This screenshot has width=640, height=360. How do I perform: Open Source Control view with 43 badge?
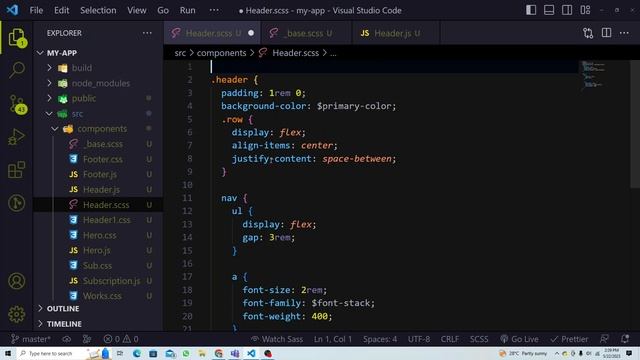17,104
